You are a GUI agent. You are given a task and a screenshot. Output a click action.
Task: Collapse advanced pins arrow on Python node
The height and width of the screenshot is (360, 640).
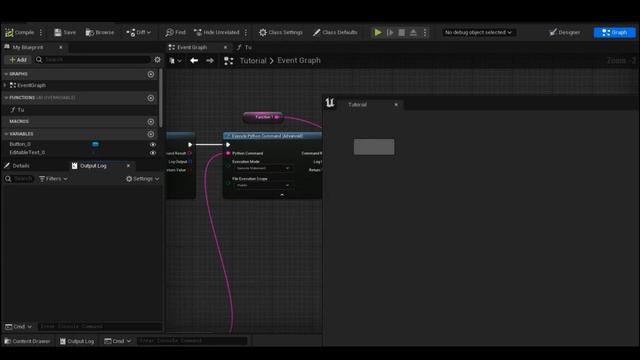[282, 195]
